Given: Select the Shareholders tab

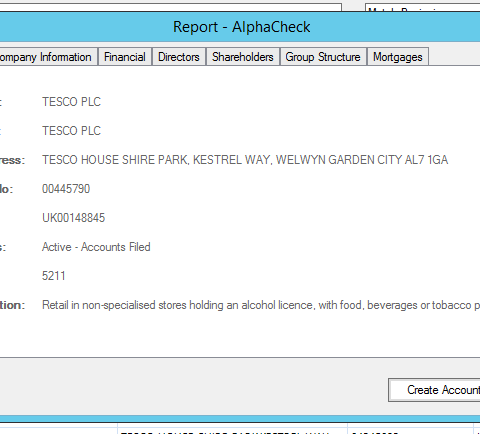Looking at the screenshot, I should pos(243,57).
